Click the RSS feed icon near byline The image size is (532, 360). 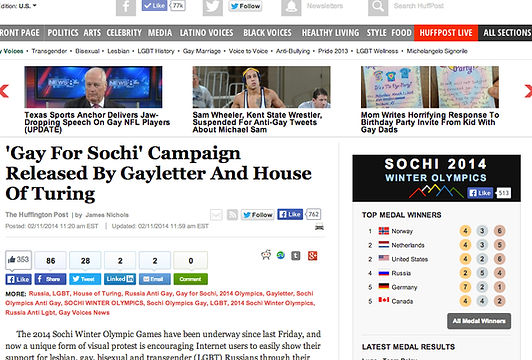(232, 215)
